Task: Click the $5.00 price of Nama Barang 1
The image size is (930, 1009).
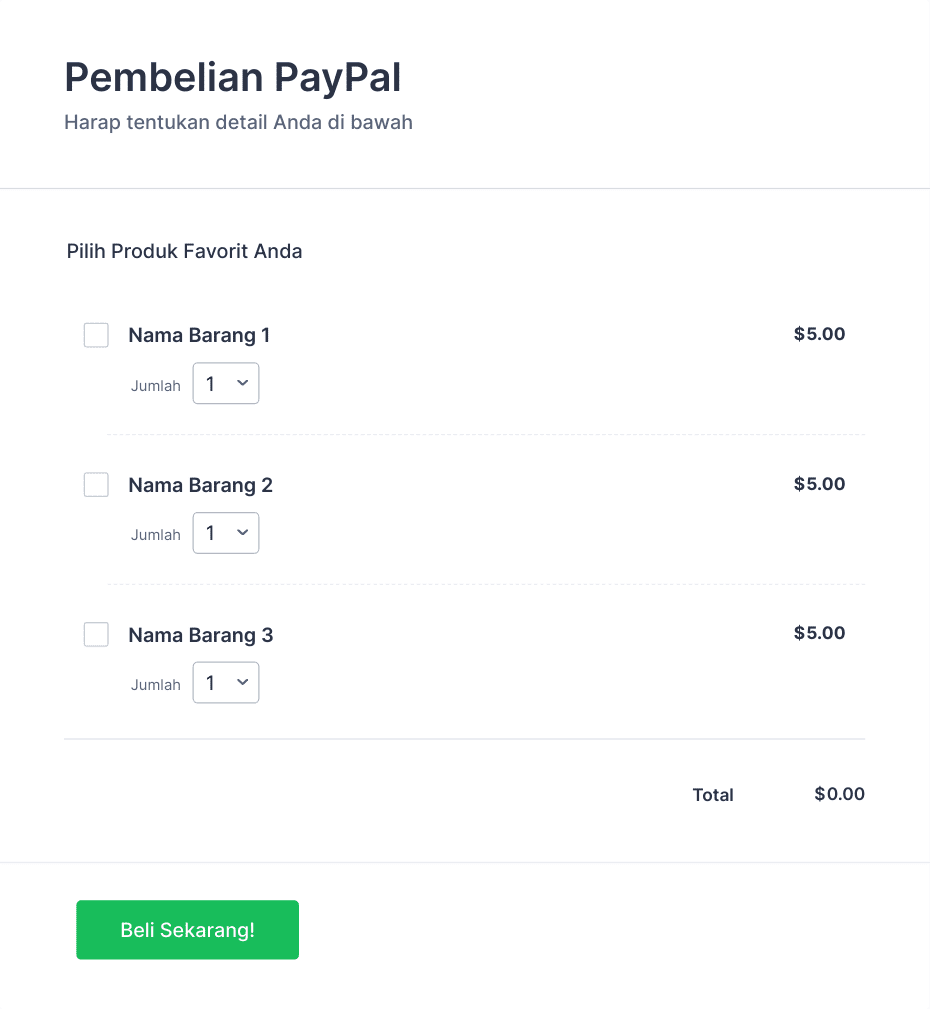Action: (x=819, y=334)
